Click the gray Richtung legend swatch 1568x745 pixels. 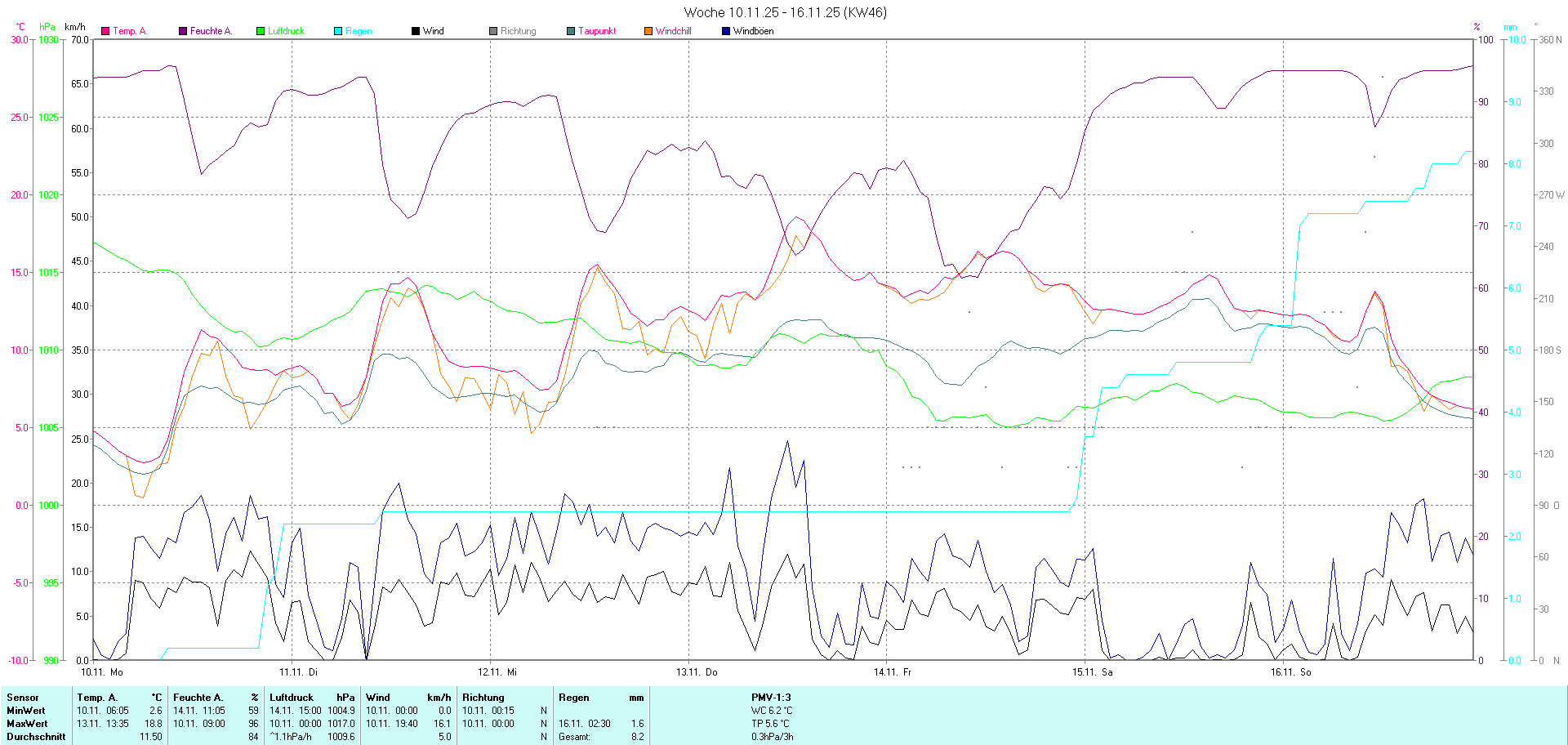pos(493,31)
